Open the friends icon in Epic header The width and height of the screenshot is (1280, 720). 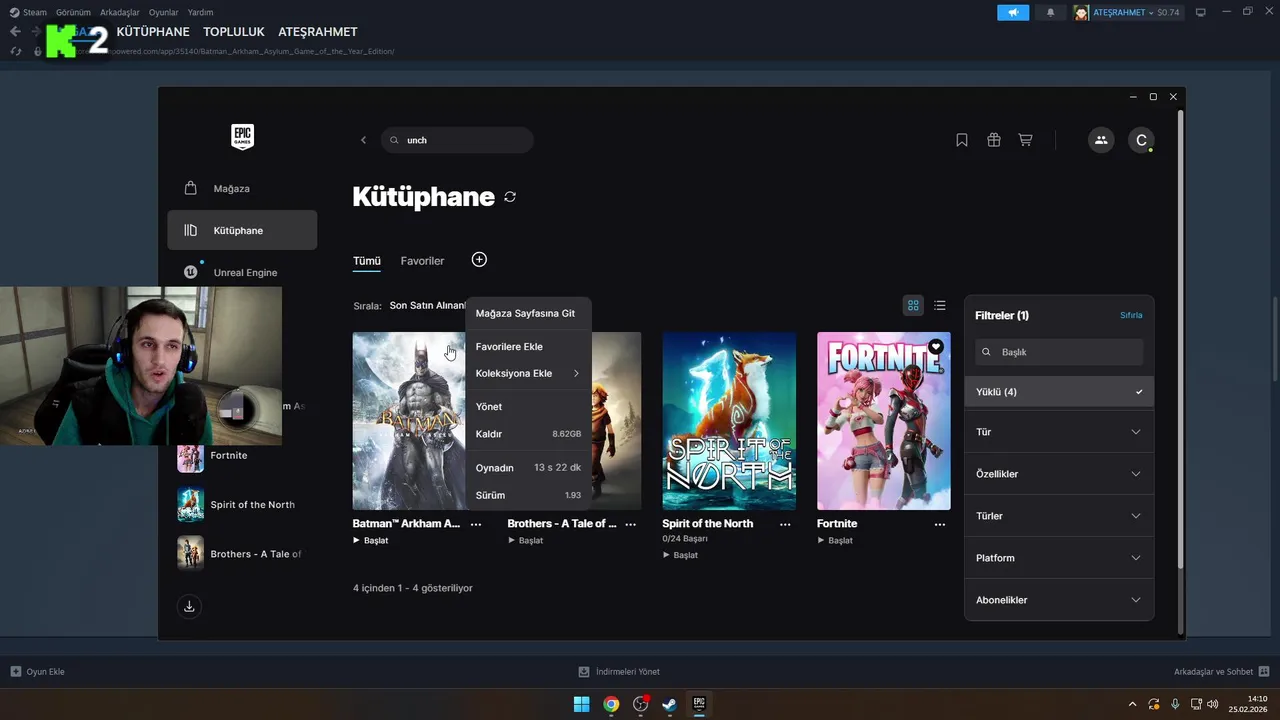(1101, 140)
